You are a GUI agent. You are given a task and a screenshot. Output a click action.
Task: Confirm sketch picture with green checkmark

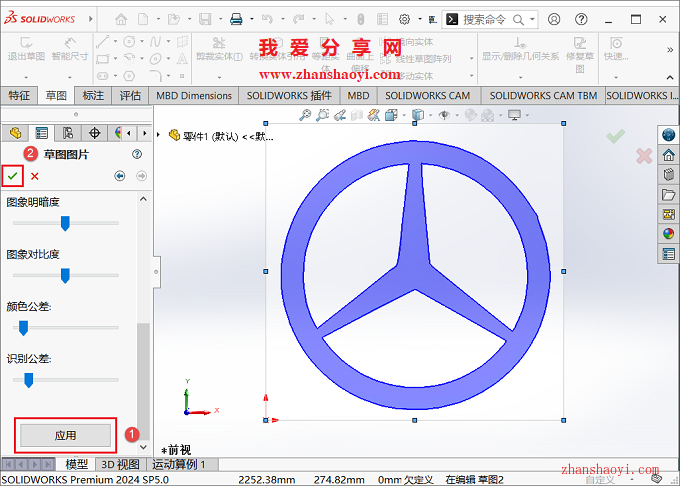[x=12, y=176]
